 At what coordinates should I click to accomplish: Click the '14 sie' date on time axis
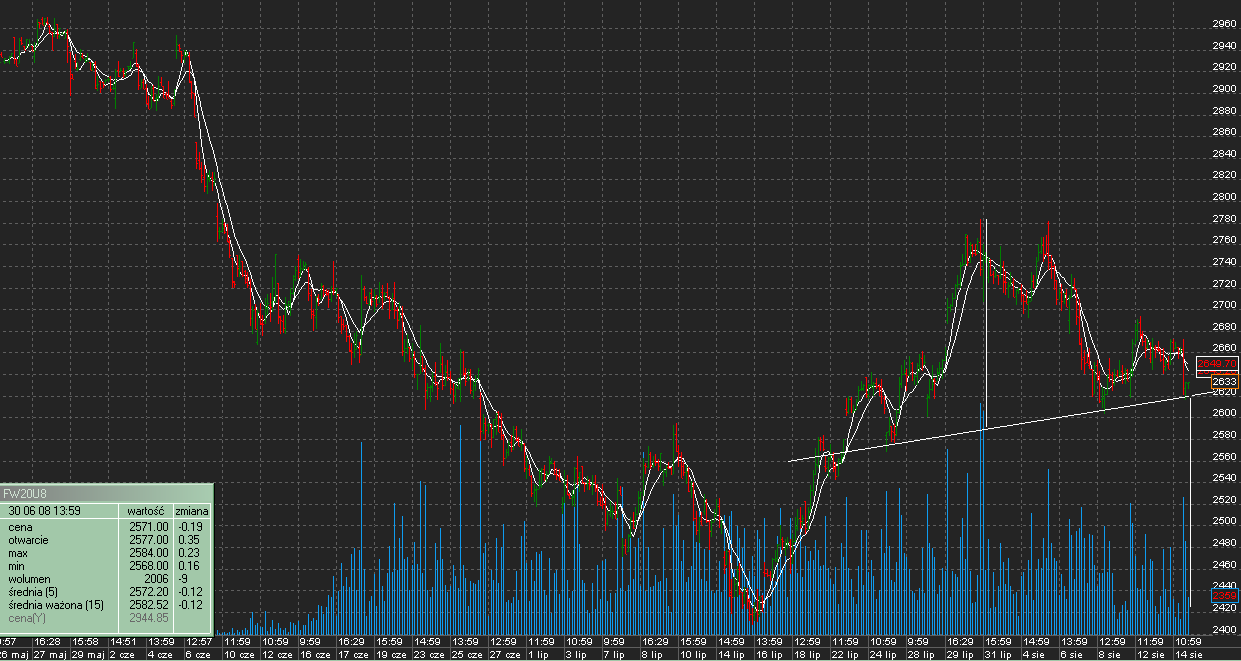pos(1188,654)
